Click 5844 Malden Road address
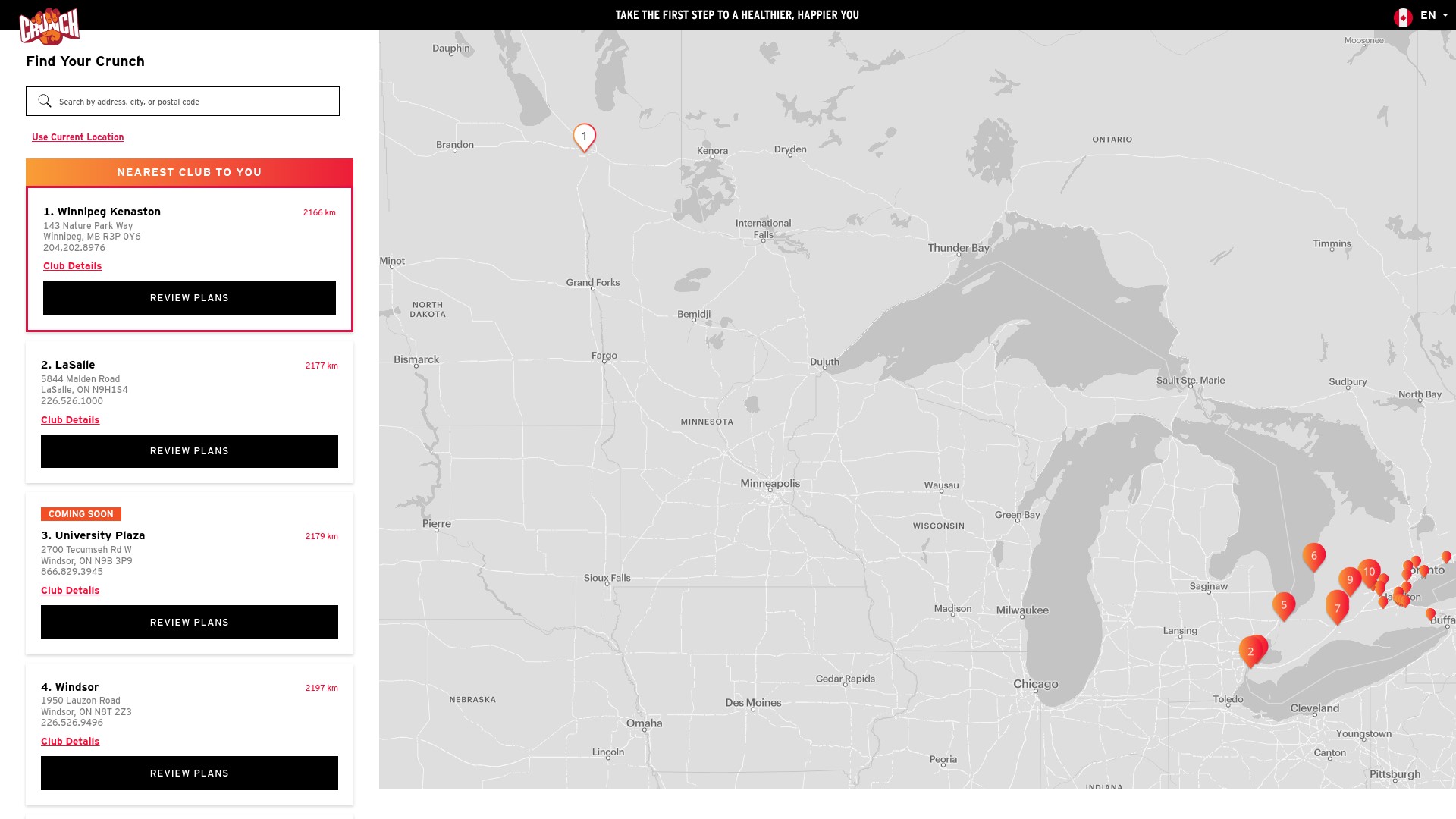This screenshot has height=819, width=1456. 80,379
